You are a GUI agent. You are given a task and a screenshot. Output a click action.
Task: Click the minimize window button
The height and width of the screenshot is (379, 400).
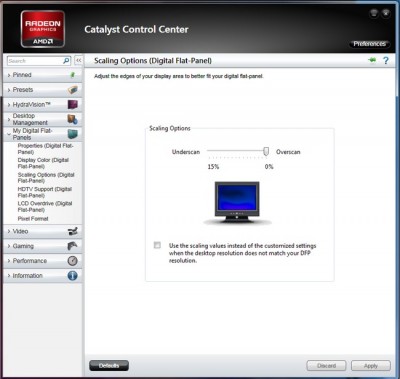[x=374, y=13]
